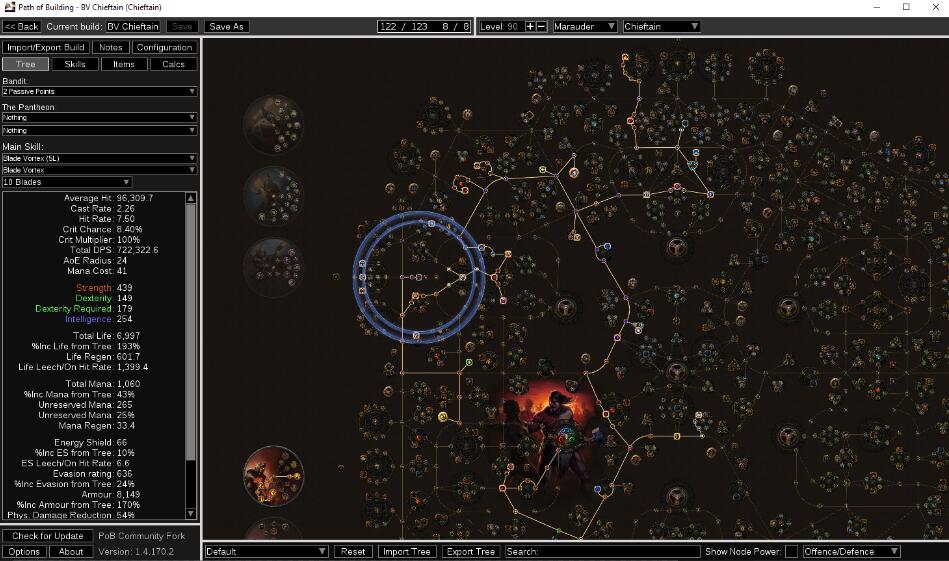Click the Marauder class portrait on the tree
This screenshot has height=561, width=949.
554,435
